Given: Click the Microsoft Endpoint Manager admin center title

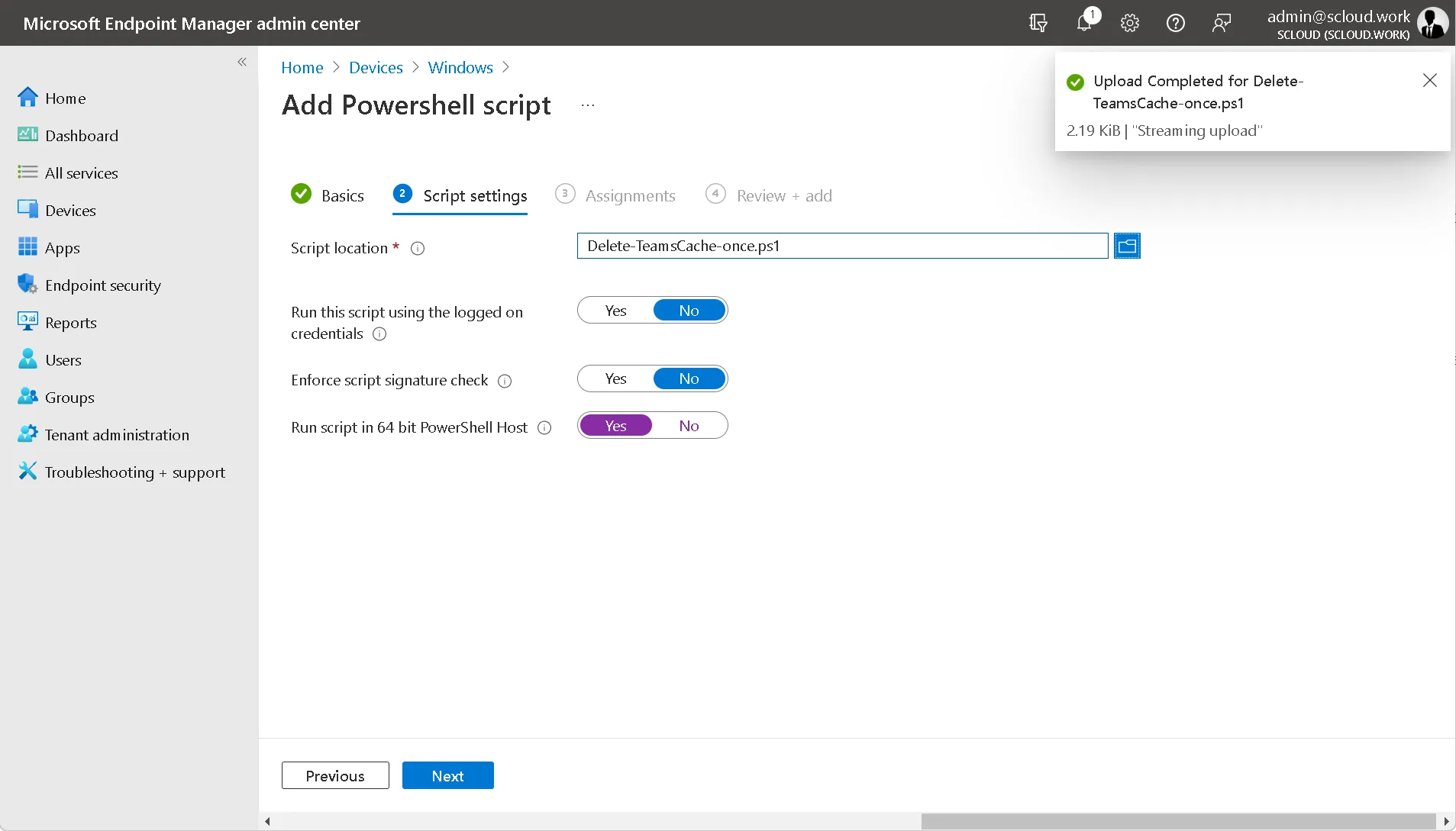Looking at the screenshot, I should click(192, 23).
